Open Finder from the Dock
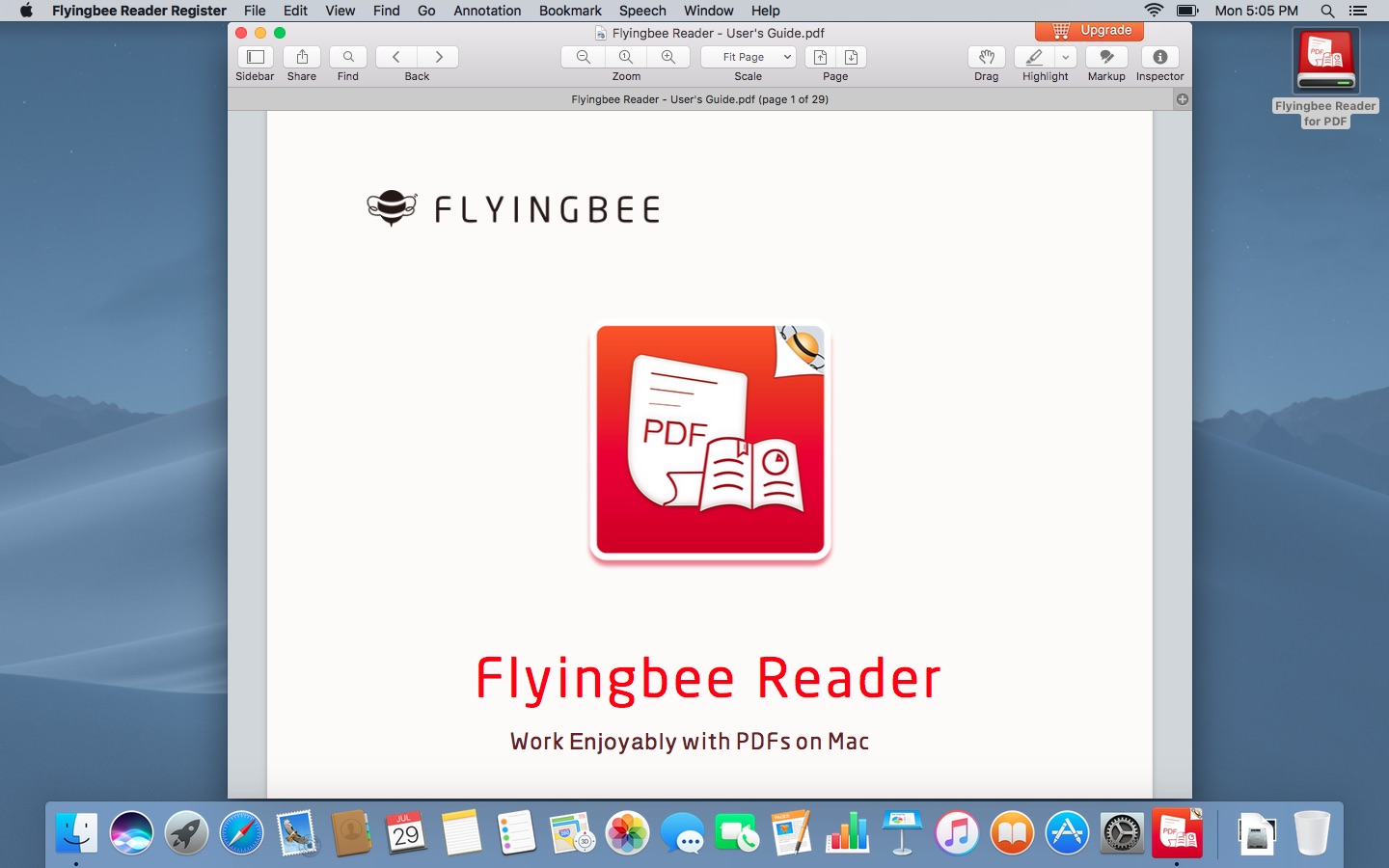Image resolution: width=1389 pixels, height=868 pixels. point(76,833)
